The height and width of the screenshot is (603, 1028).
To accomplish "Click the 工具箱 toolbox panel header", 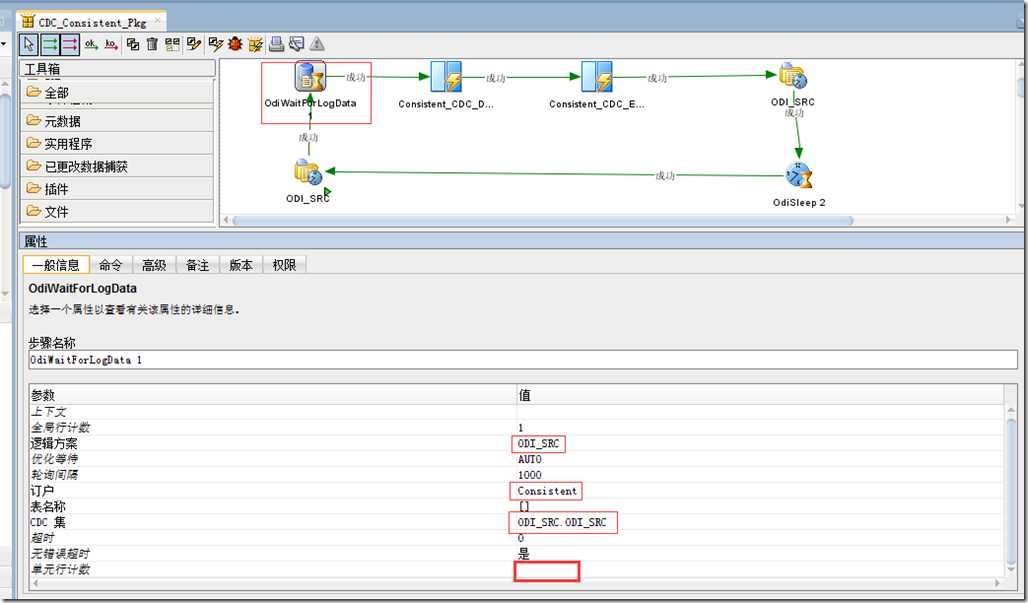I will point(117,69).
